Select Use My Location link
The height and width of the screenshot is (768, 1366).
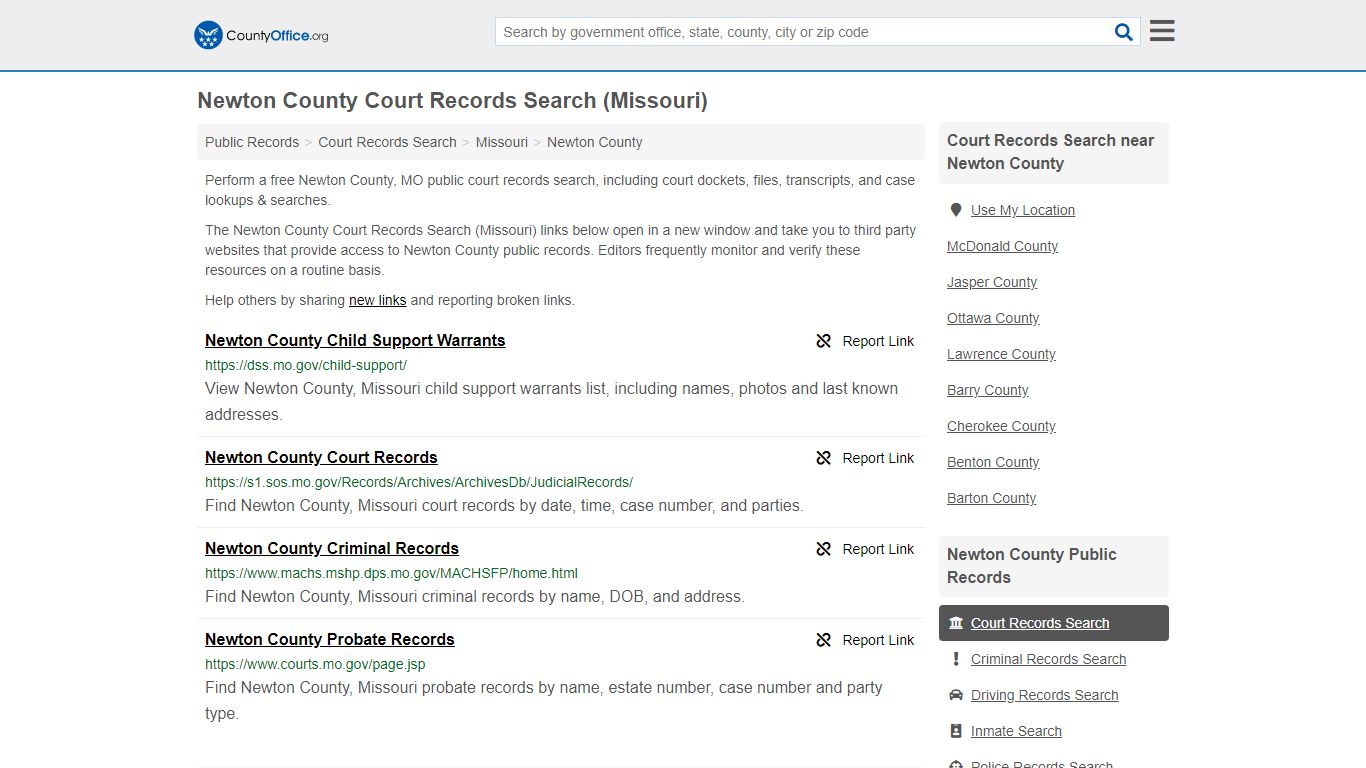(1023, 210)
